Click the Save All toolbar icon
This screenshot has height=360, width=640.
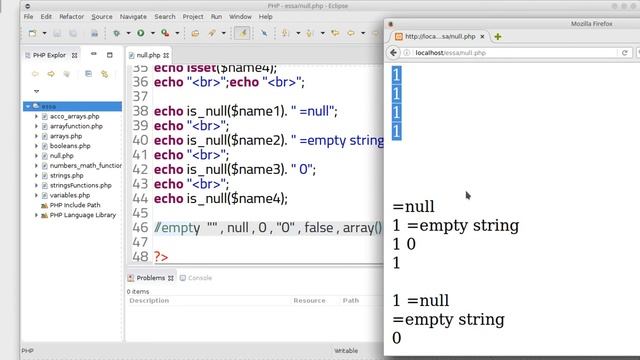(x=73, y=33)
